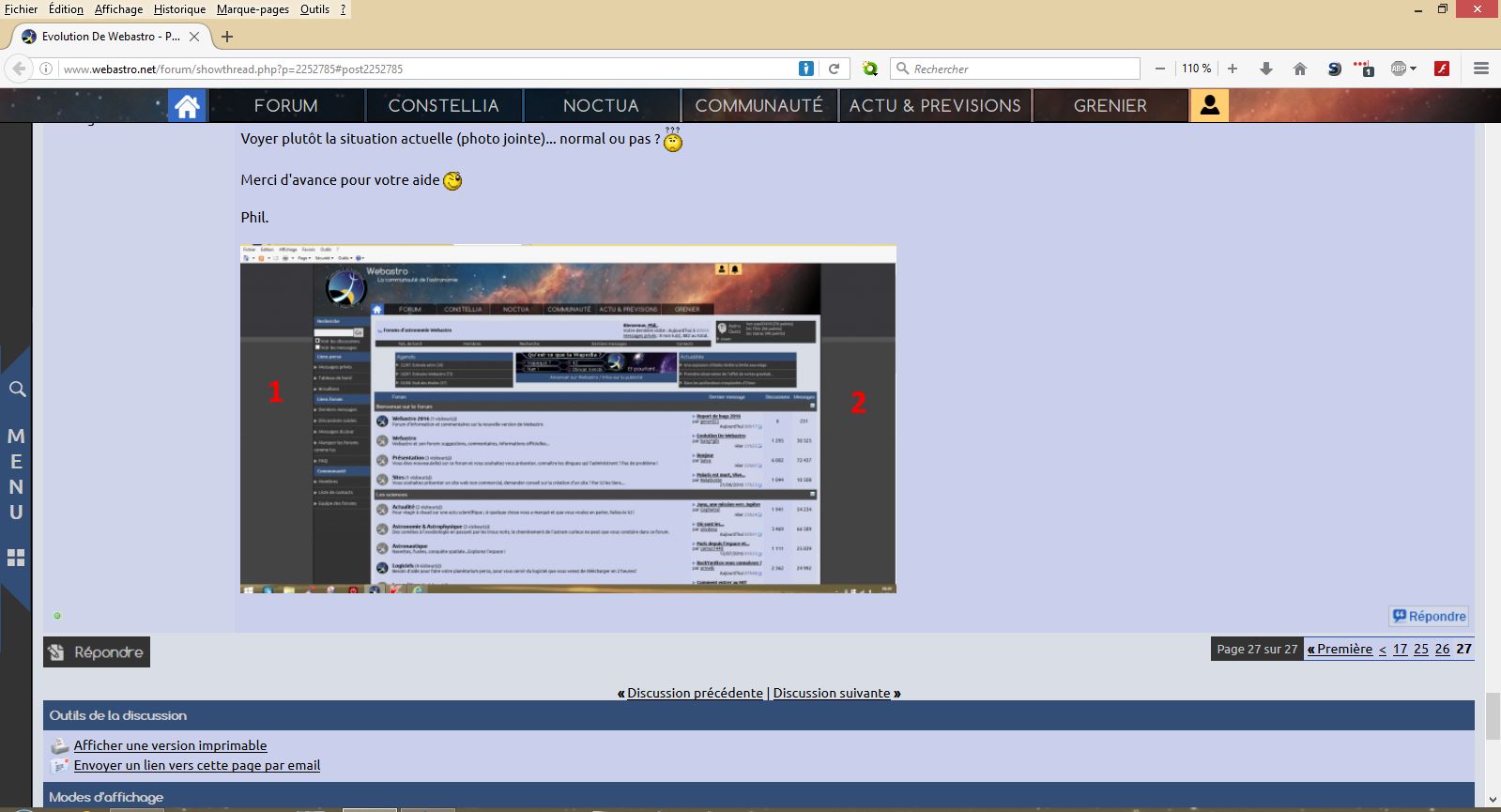Open Discussion suivante link
Image resolution: width=1501 pixels, height=812 pixels.
pyautogui.click(x=832, y=693)
